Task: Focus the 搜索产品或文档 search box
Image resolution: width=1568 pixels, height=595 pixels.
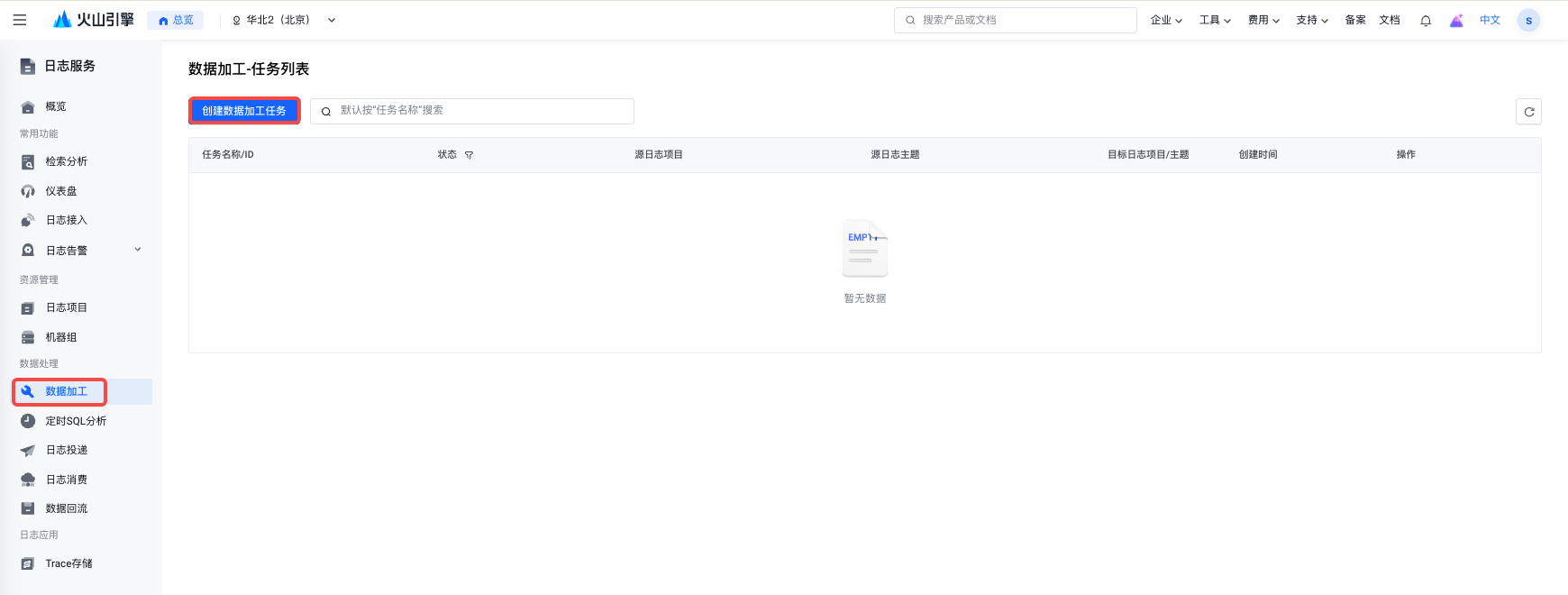Action: pyautogui.click(x=1015, y=20)
